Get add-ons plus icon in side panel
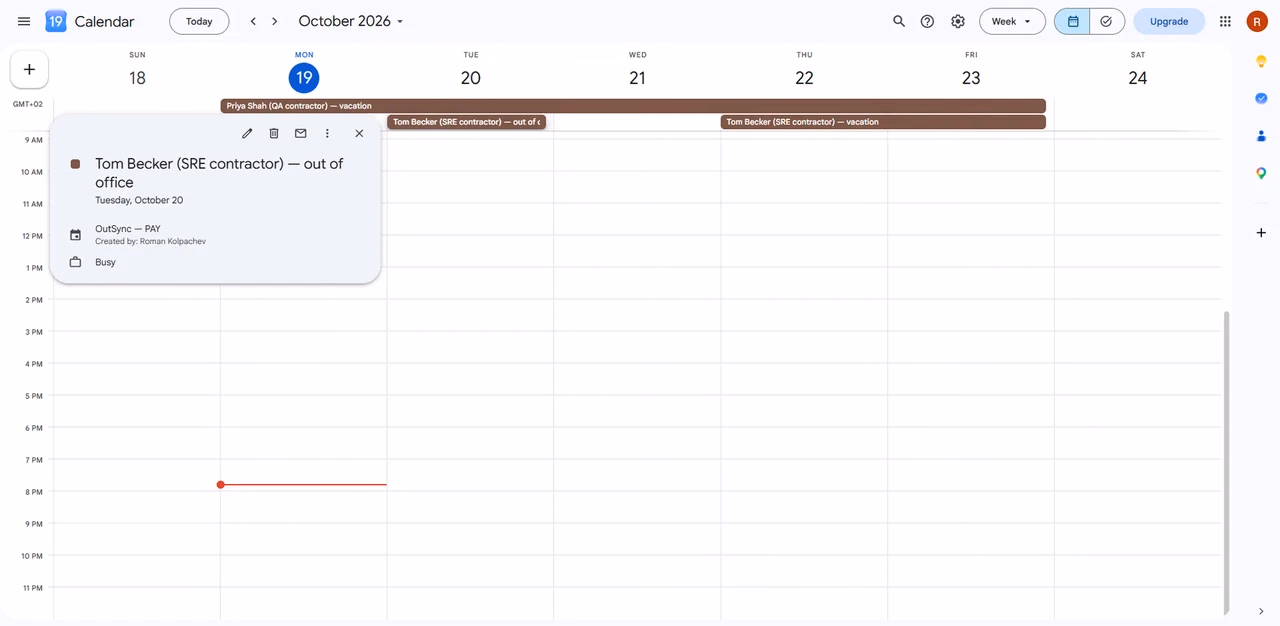The image size is (1280, 626). tap(1261, 233)
